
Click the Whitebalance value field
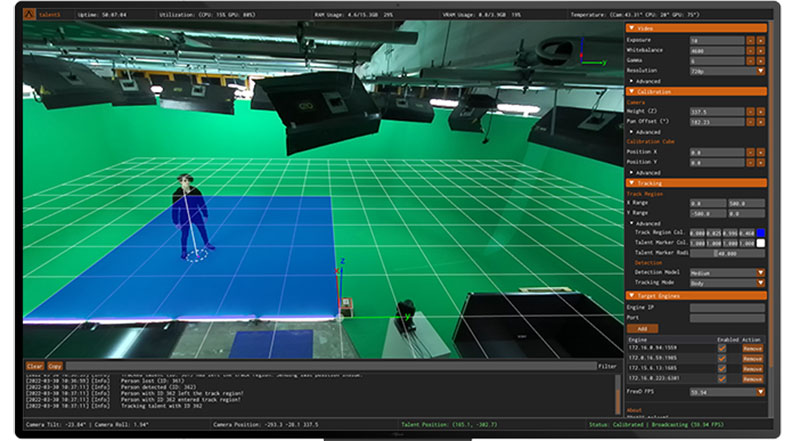tap(717, 51)
